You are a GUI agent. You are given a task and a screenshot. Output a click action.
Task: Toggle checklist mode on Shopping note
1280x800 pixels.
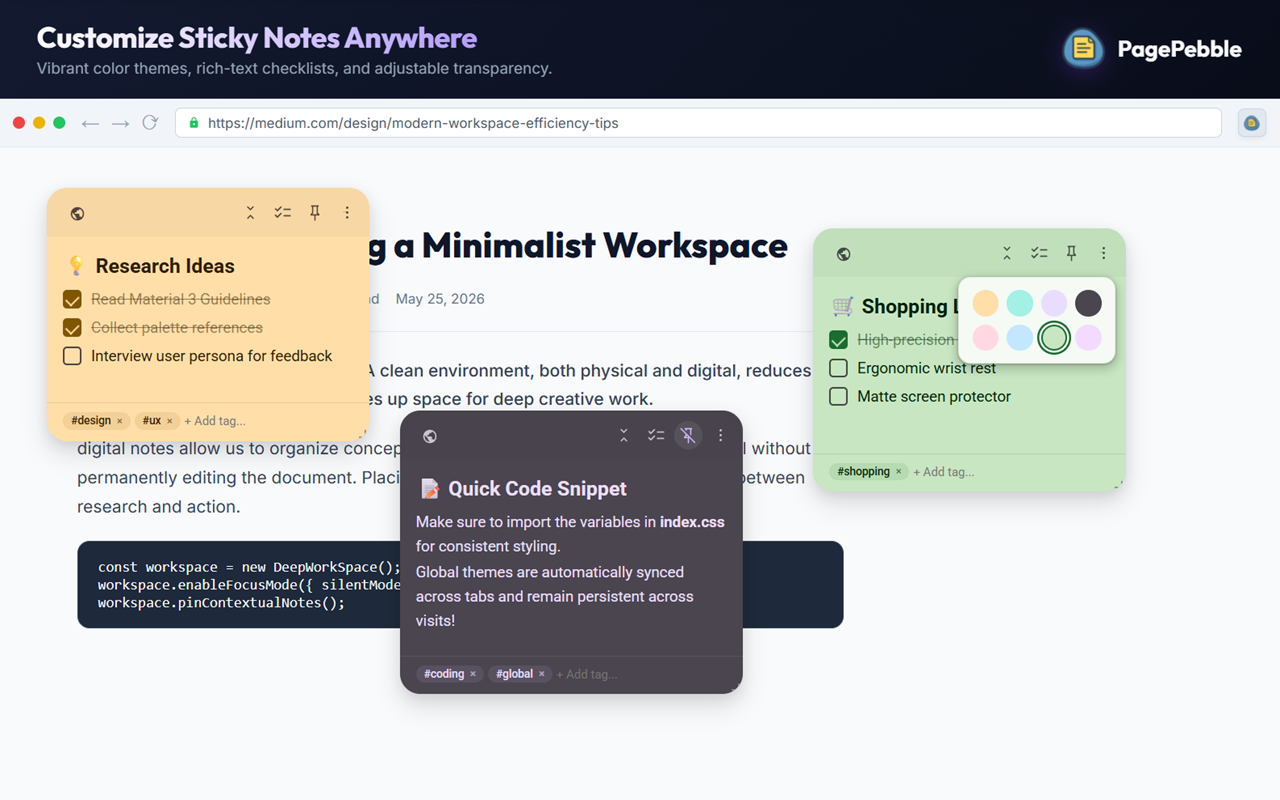[1039, 254]
